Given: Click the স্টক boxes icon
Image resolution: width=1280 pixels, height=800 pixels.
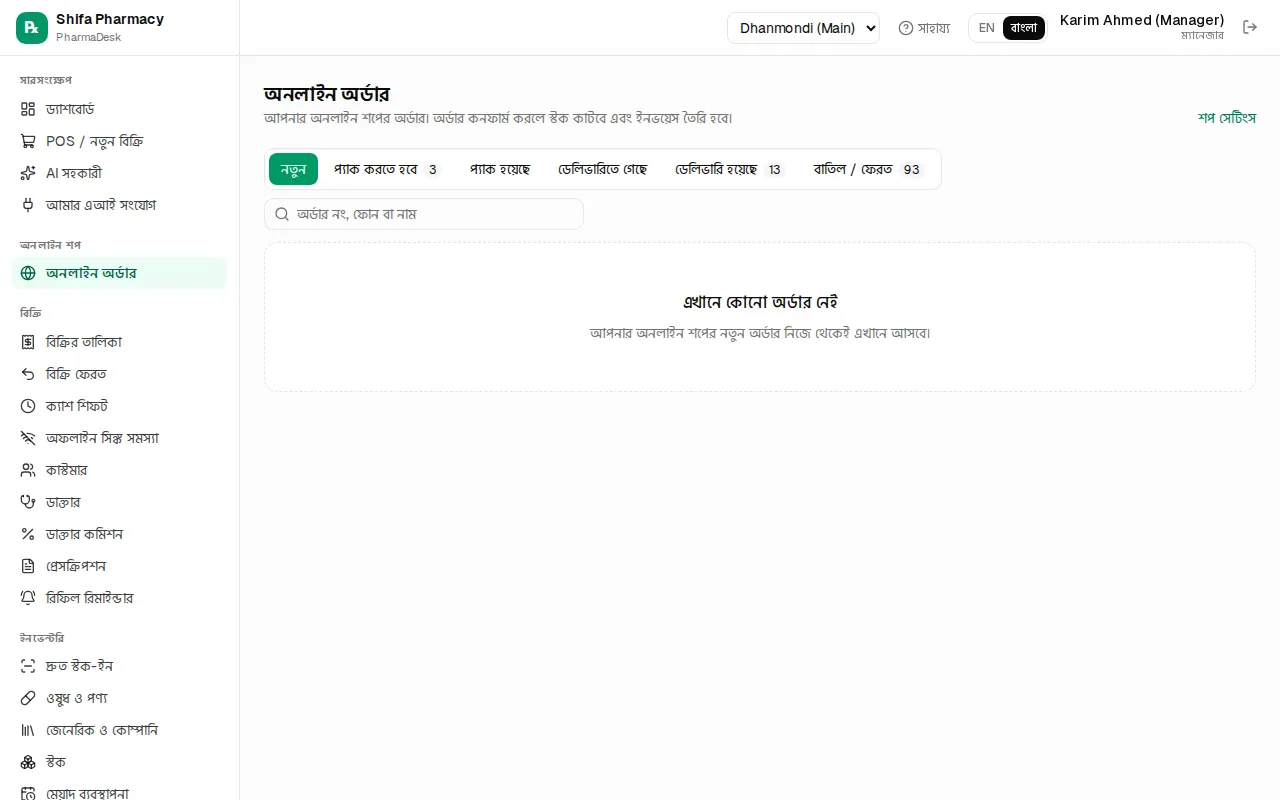Looking at the screenshot, I should [x=28, y=762].
